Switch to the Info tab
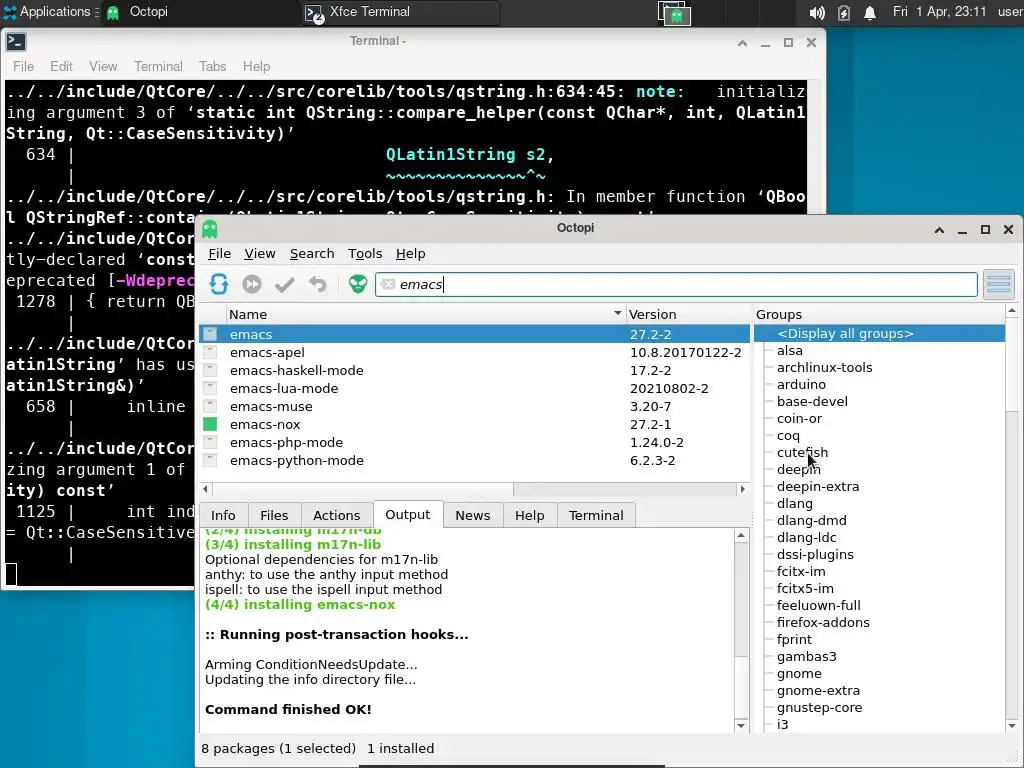The image size is (1024, 768). click(x=223, y=515)
